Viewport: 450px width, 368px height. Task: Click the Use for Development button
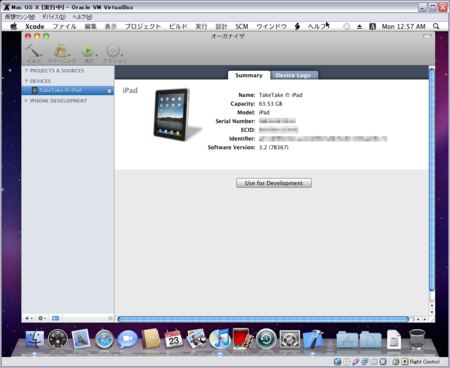pos(274,183)
